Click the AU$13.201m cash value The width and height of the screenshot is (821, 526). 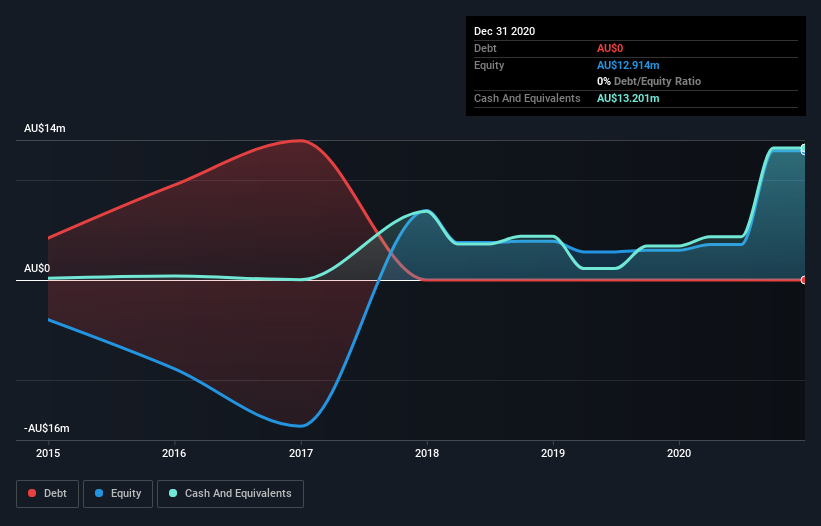628,98
